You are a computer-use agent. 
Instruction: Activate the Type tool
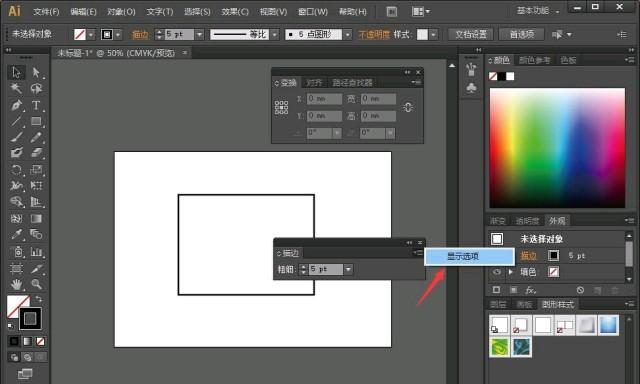(x=36, y=105)
